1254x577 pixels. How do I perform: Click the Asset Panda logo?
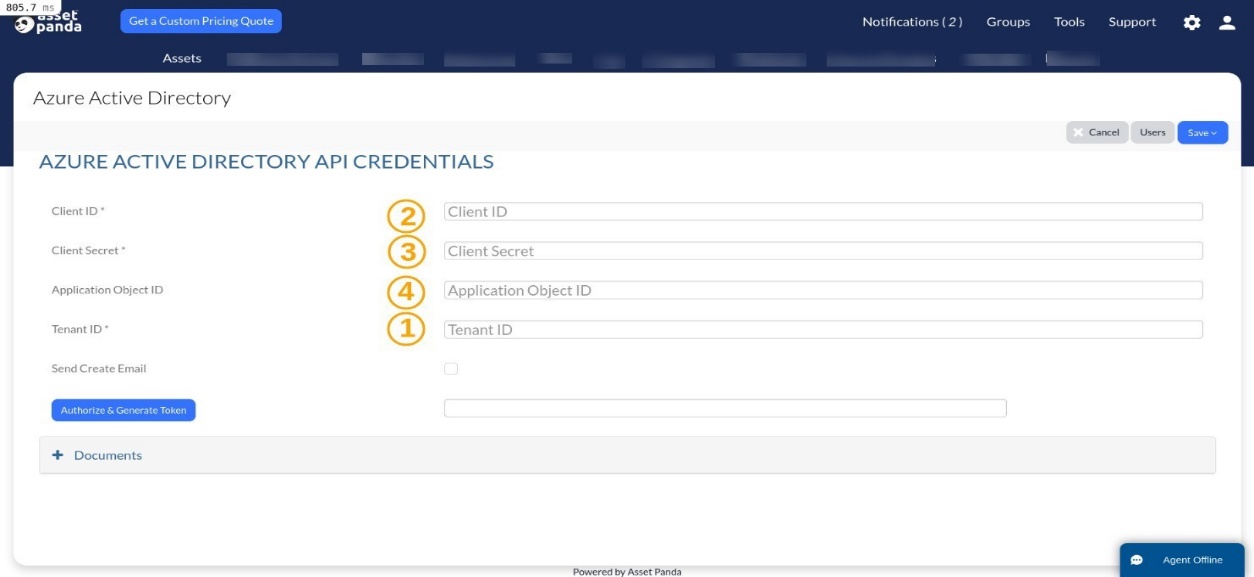(48, 21)
